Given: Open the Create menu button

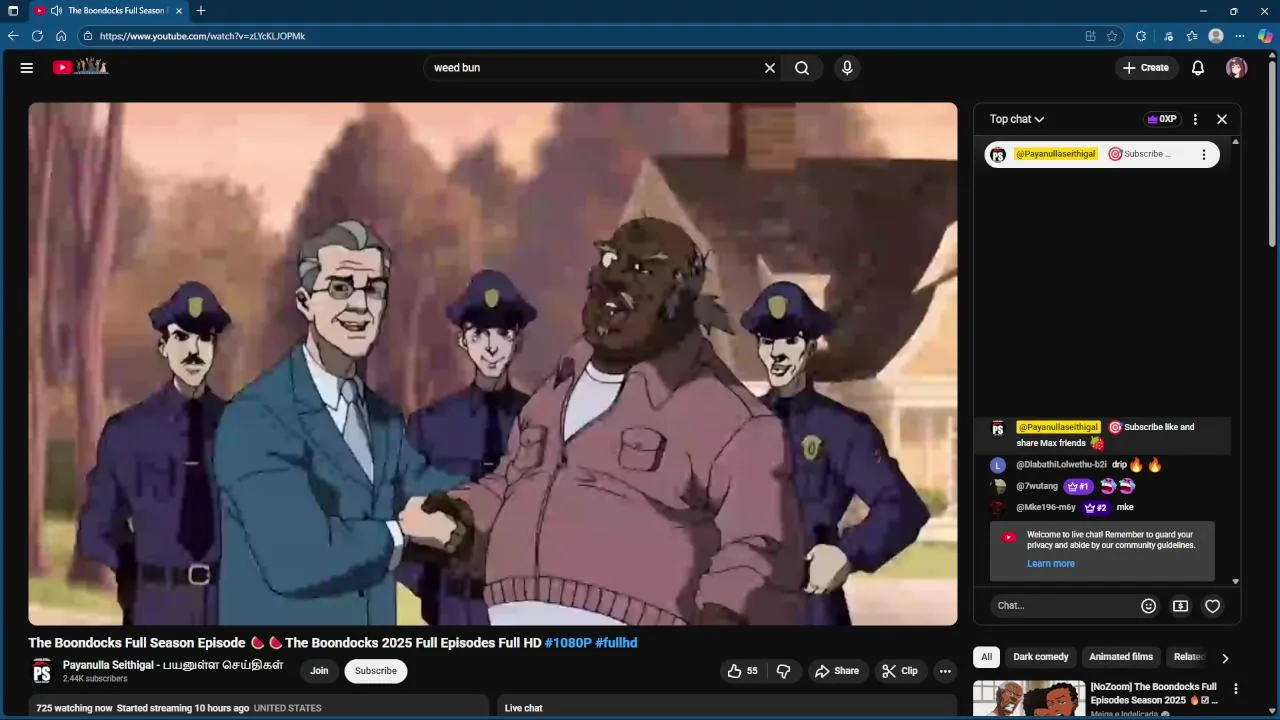Looking at the screenshot, I should click(x=1146, y=68).
